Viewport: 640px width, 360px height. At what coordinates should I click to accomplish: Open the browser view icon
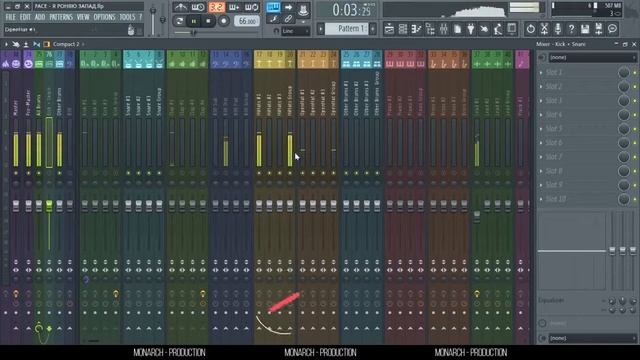pos(430,29)
